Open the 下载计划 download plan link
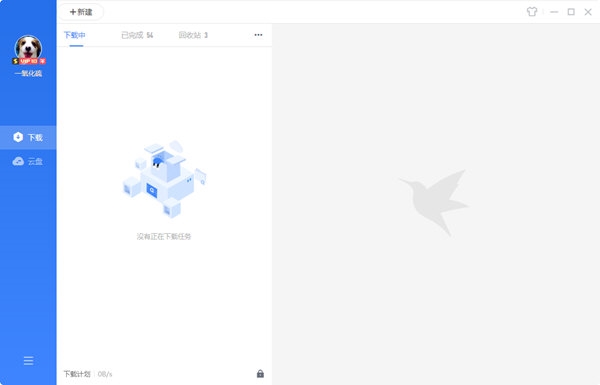Viewport: 600px width, 385px height. point(77,374)
